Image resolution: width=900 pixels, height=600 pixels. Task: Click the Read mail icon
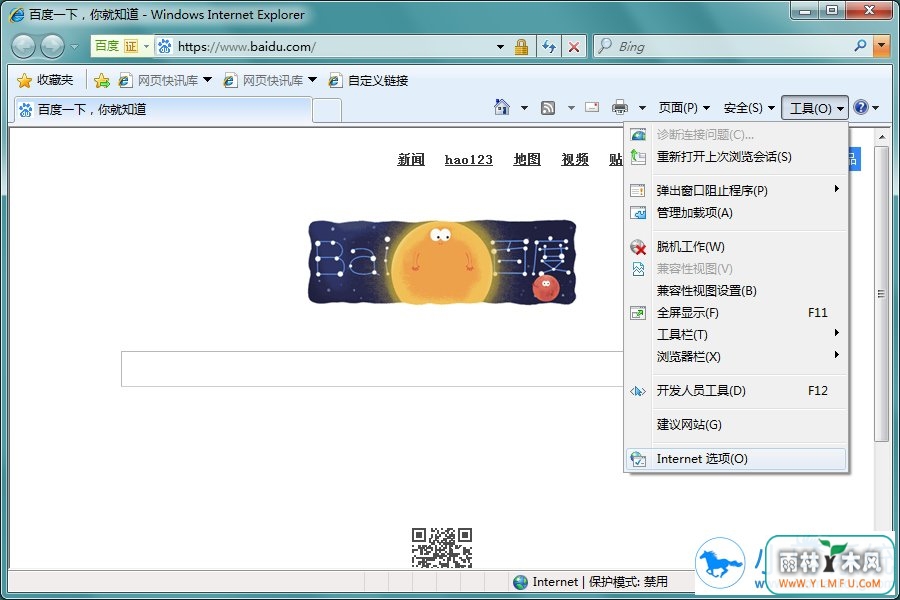[592, 107]
